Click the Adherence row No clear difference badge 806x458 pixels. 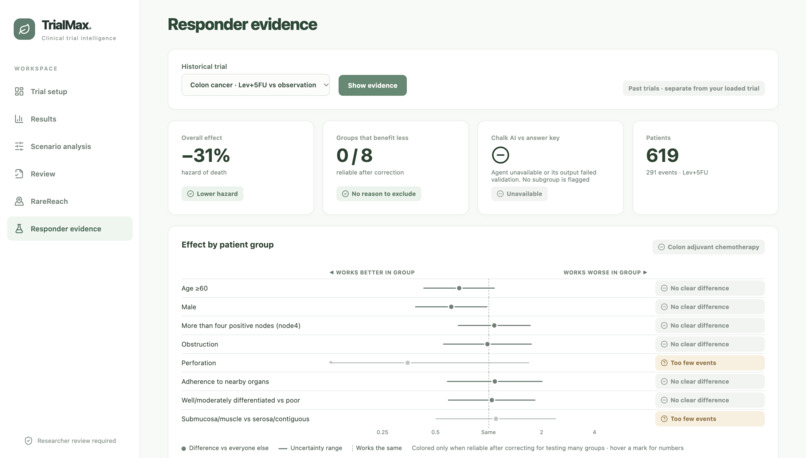tap(710, 381)
